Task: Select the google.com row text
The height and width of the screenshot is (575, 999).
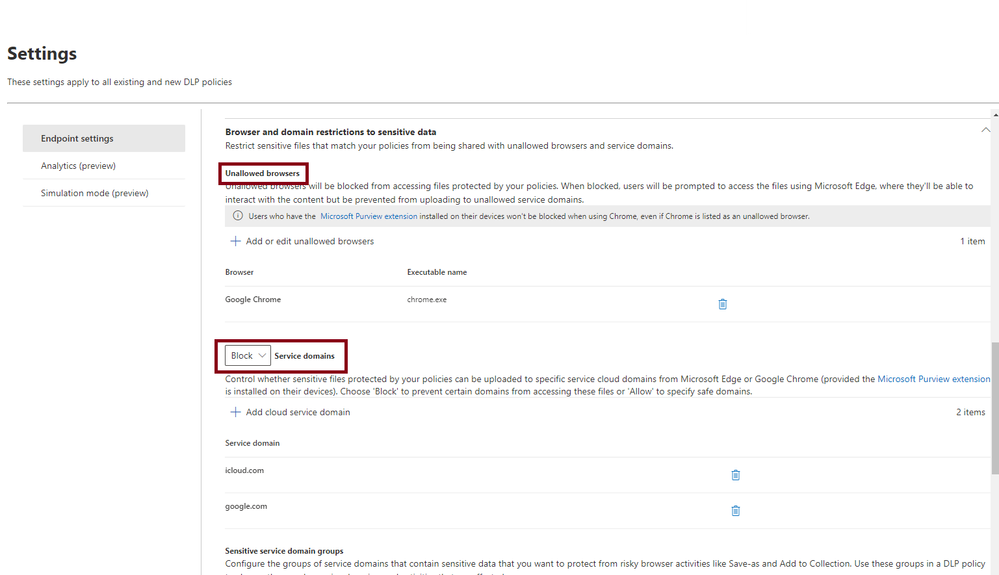Action: (x=246, y=506)
